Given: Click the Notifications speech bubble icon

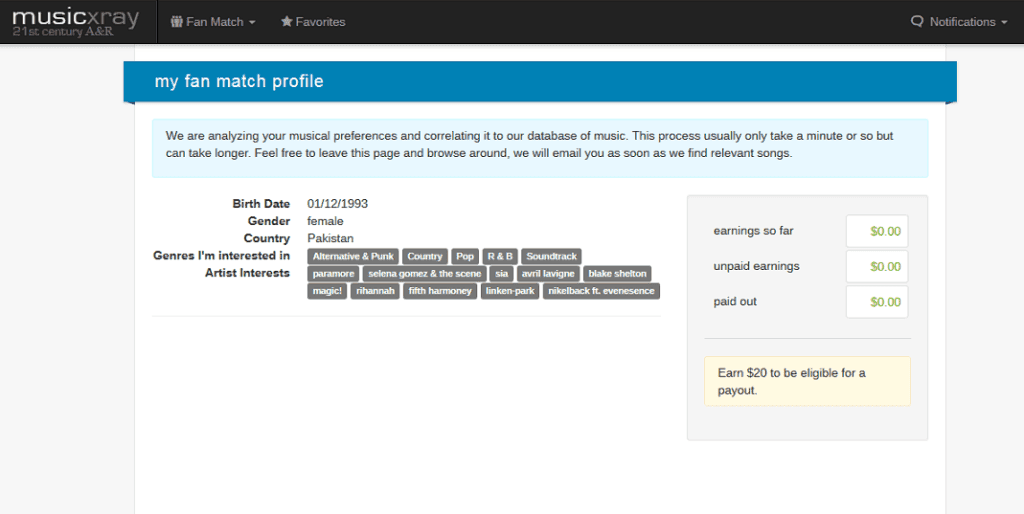Looking at the screenshot, I should 917,22.
